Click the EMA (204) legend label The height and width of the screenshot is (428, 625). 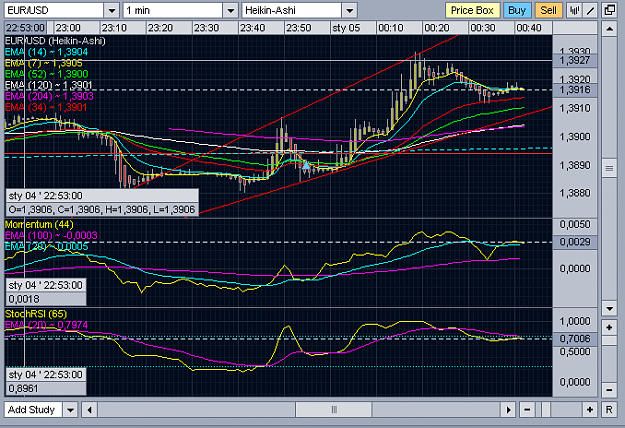click(49, 96)
